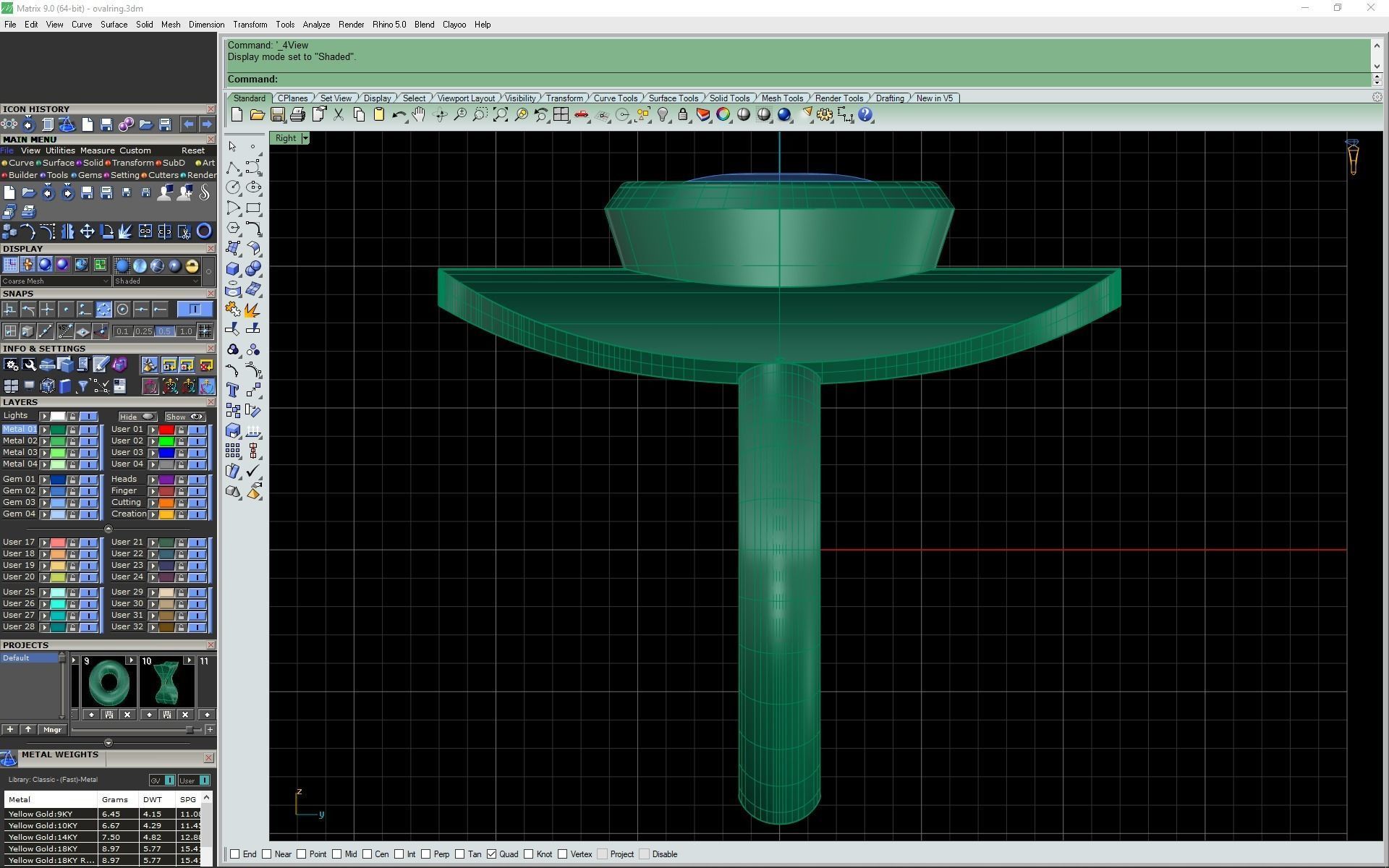Enable the End object snap checkbox

point(234,854)
